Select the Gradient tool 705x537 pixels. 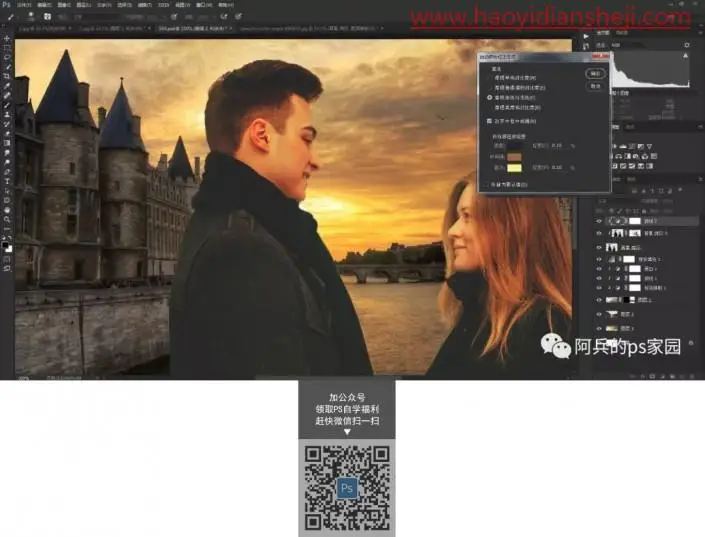click(7, 143)
